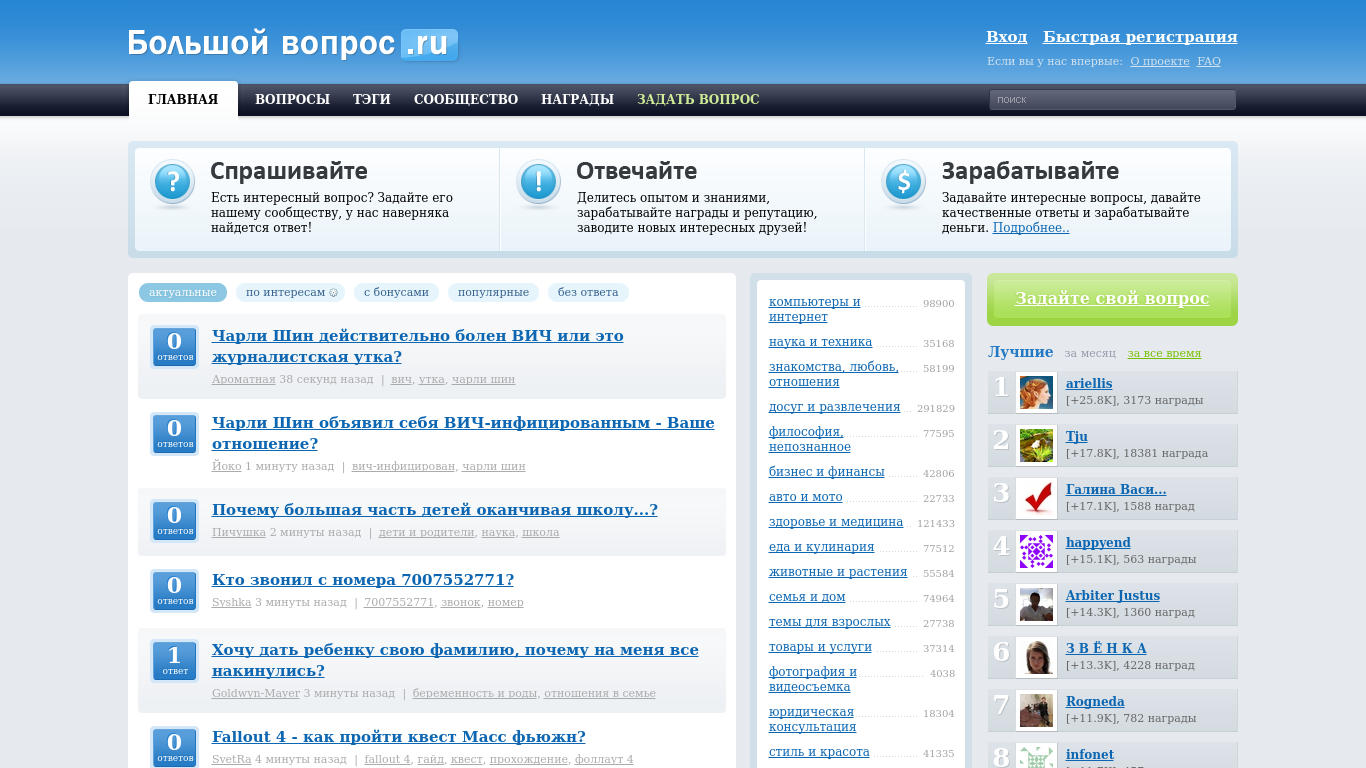Open the компьютеры и интернет category

click(x=814, y=309)
